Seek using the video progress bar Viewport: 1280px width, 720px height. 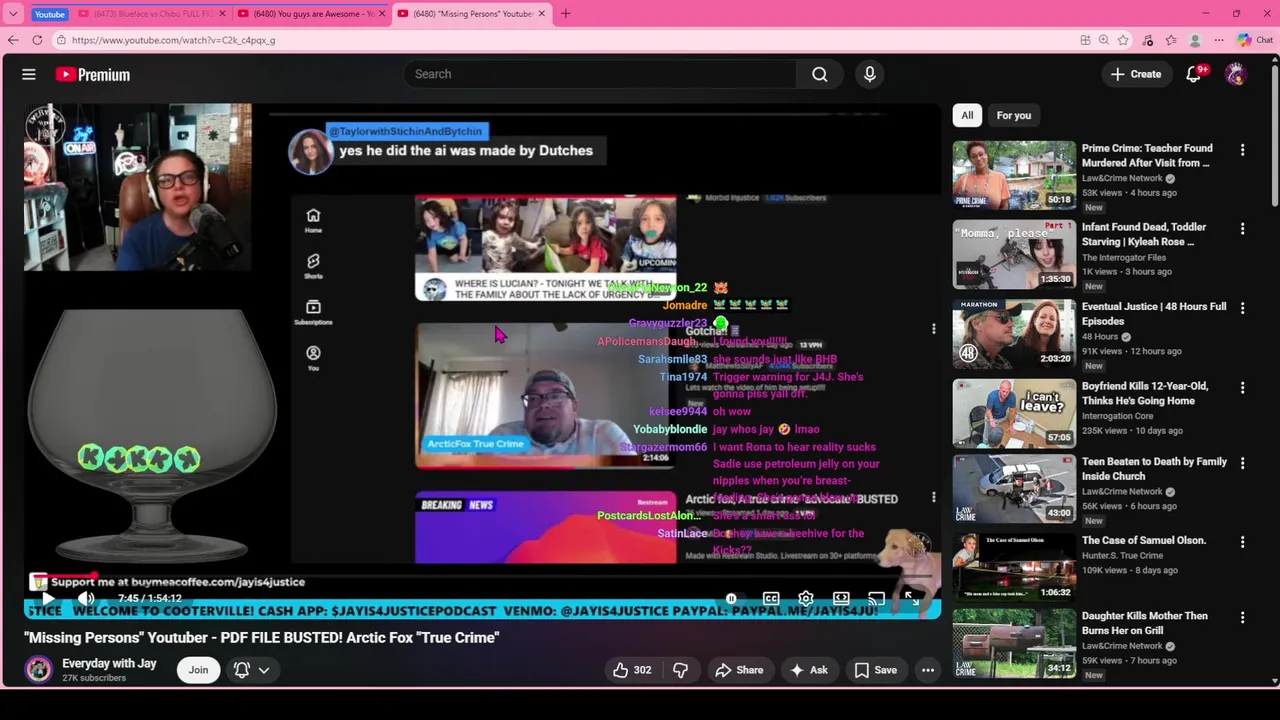click(482, 576)
